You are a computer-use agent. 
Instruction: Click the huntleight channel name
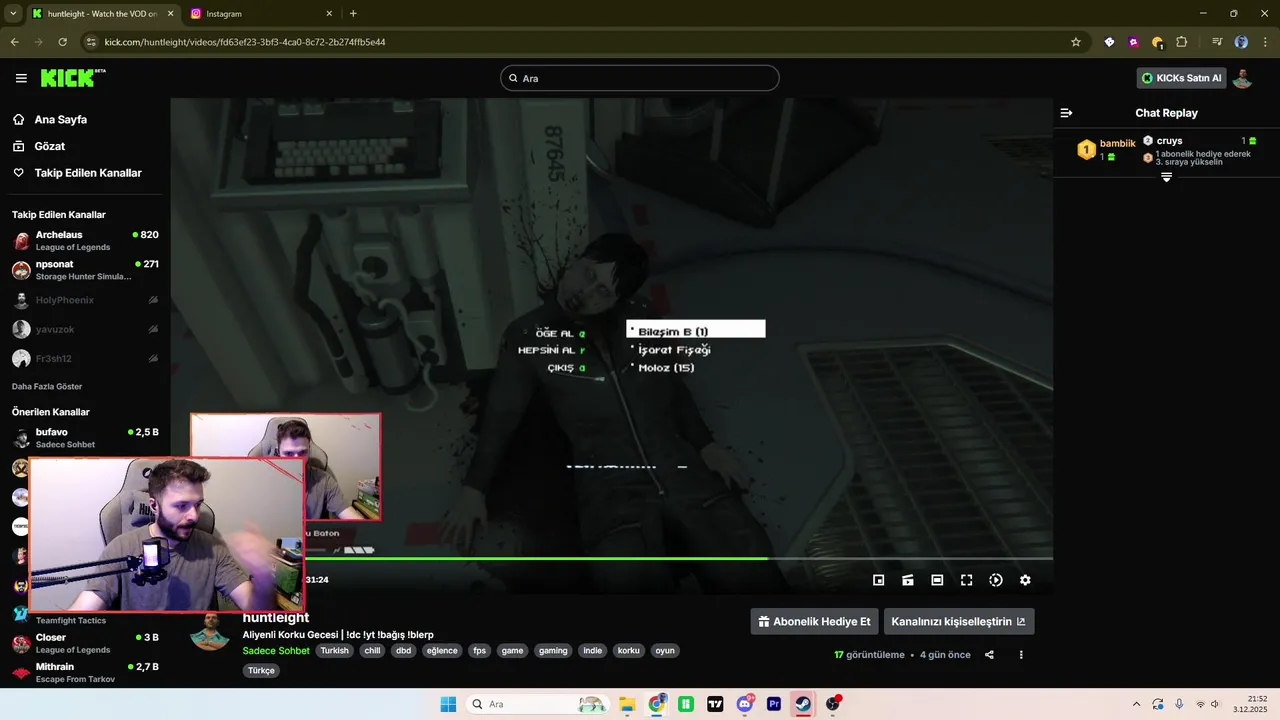[276, 618]
